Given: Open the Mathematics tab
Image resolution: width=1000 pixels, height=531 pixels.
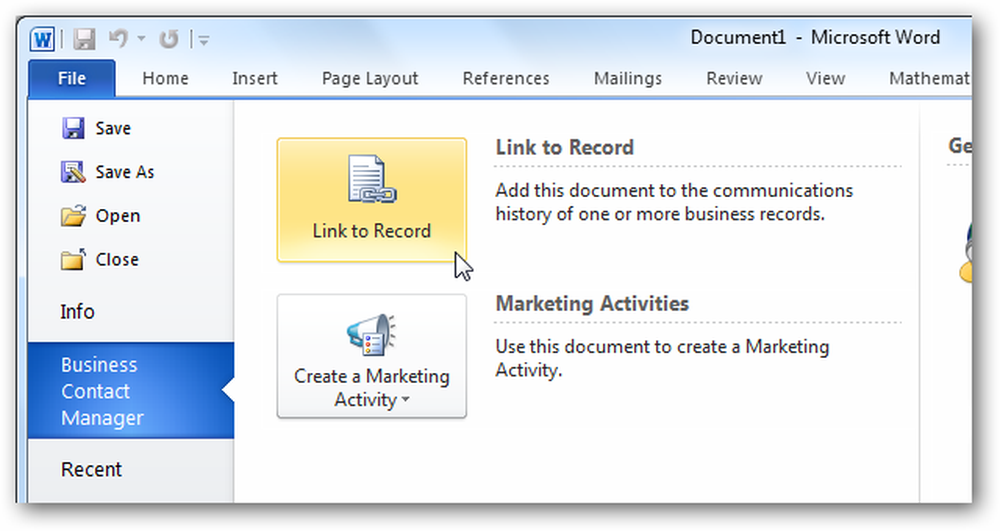Looking at the screenshot, I should coord(929,78).
